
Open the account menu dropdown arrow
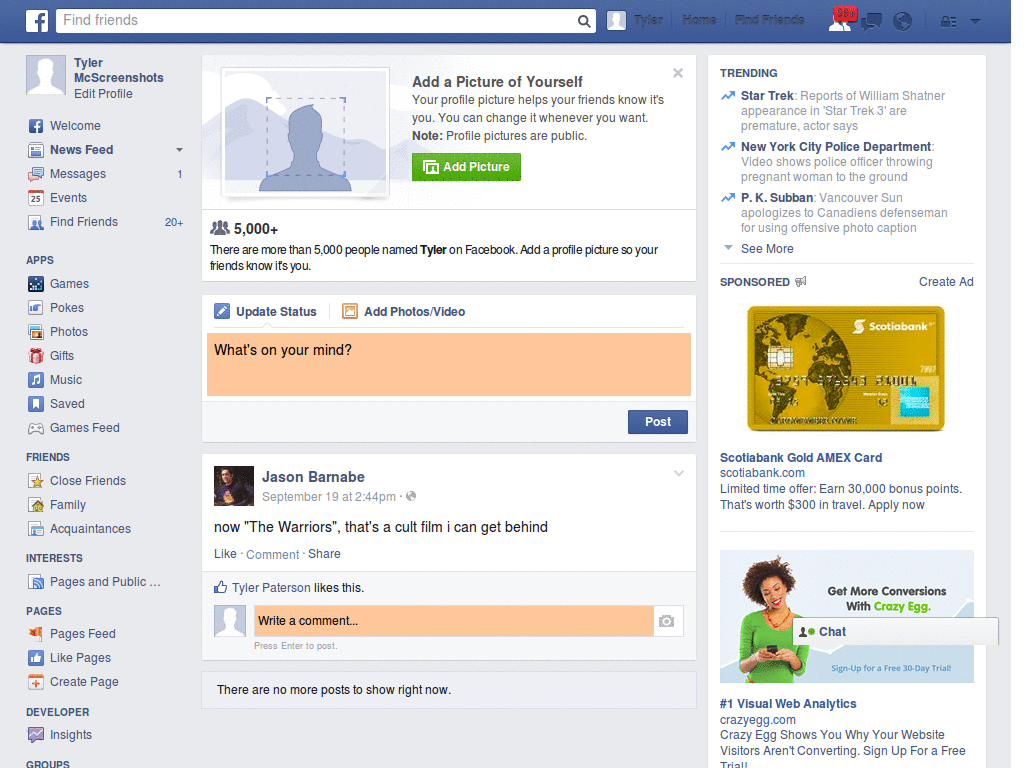tap(975, 22)
